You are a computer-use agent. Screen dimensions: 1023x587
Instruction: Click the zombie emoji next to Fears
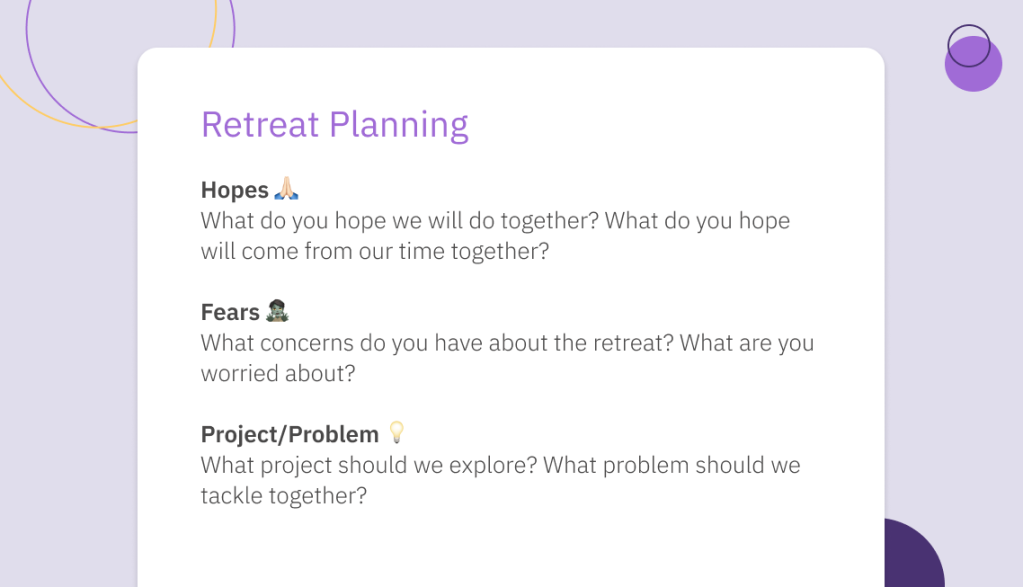pos(277,310)
